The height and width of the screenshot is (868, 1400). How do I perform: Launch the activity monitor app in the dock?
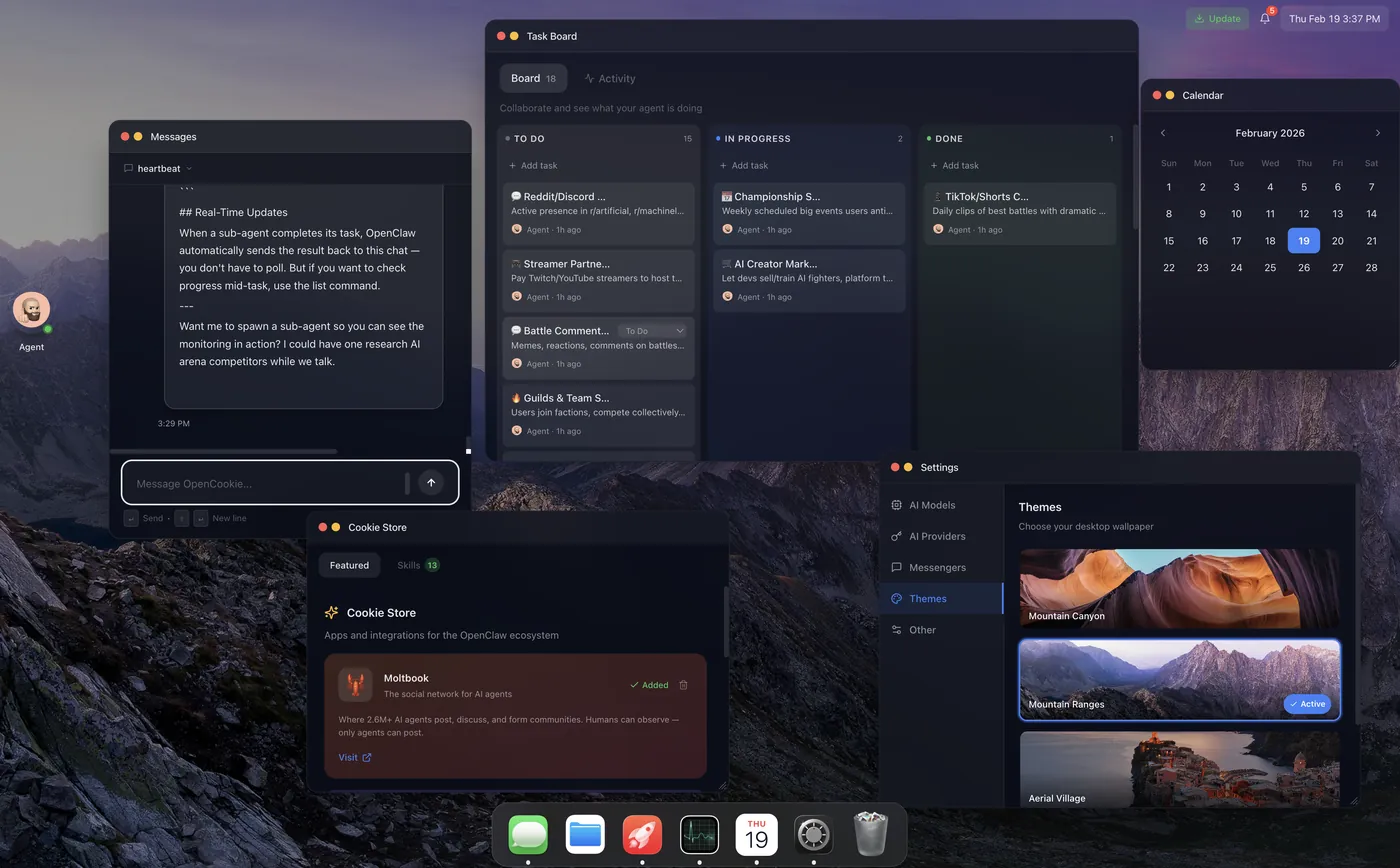[x=698, y=834]
